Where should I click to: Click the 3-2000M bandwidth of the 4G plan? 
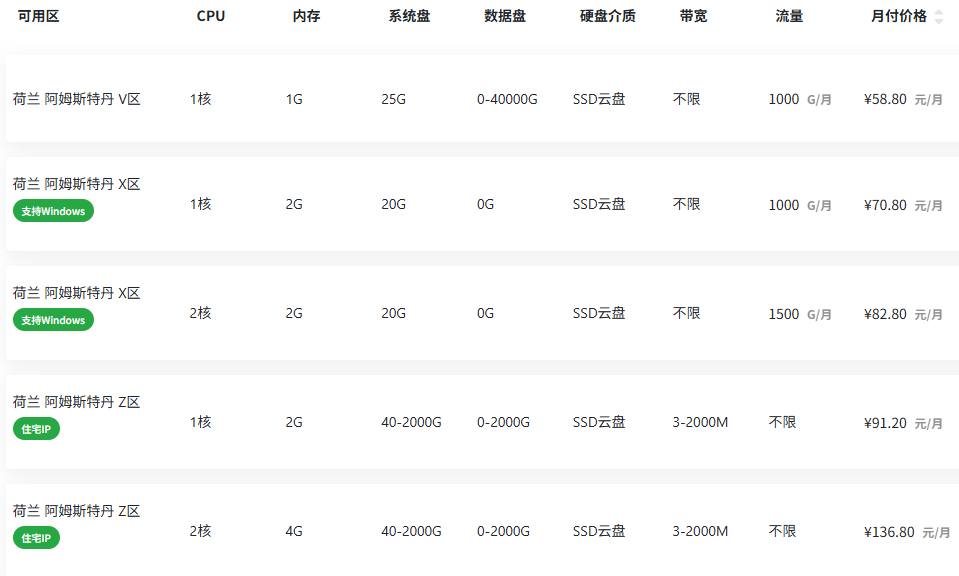(700, 531)
